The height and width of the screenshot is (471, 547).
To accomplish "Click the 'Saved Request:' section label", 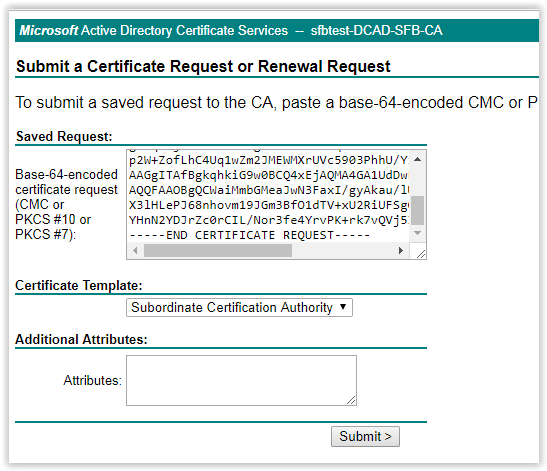I will click(x=64, y=136).
